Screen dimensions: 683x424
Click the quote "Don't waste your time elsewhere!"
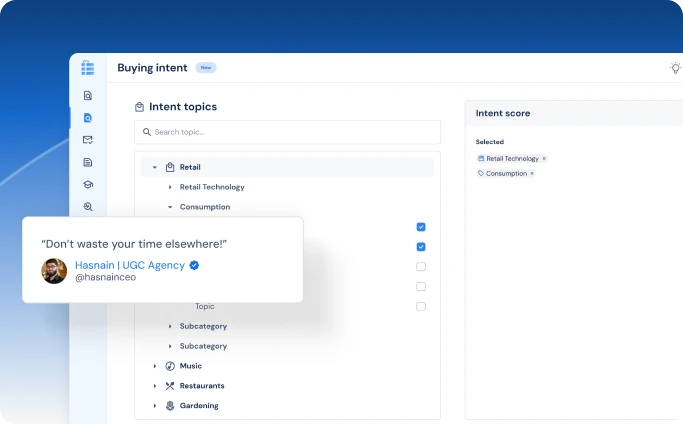tap(134, 244)
